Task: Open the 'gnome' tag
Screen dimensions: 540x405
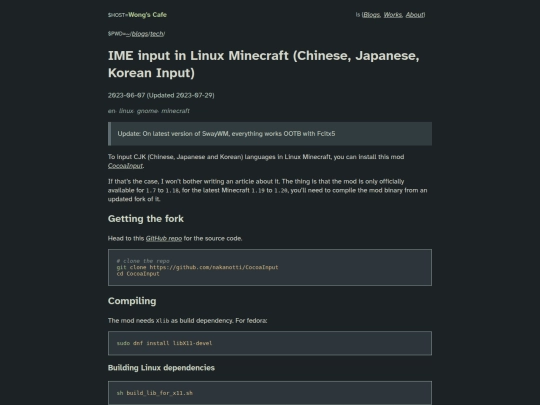Action: [x=147, y=111]
